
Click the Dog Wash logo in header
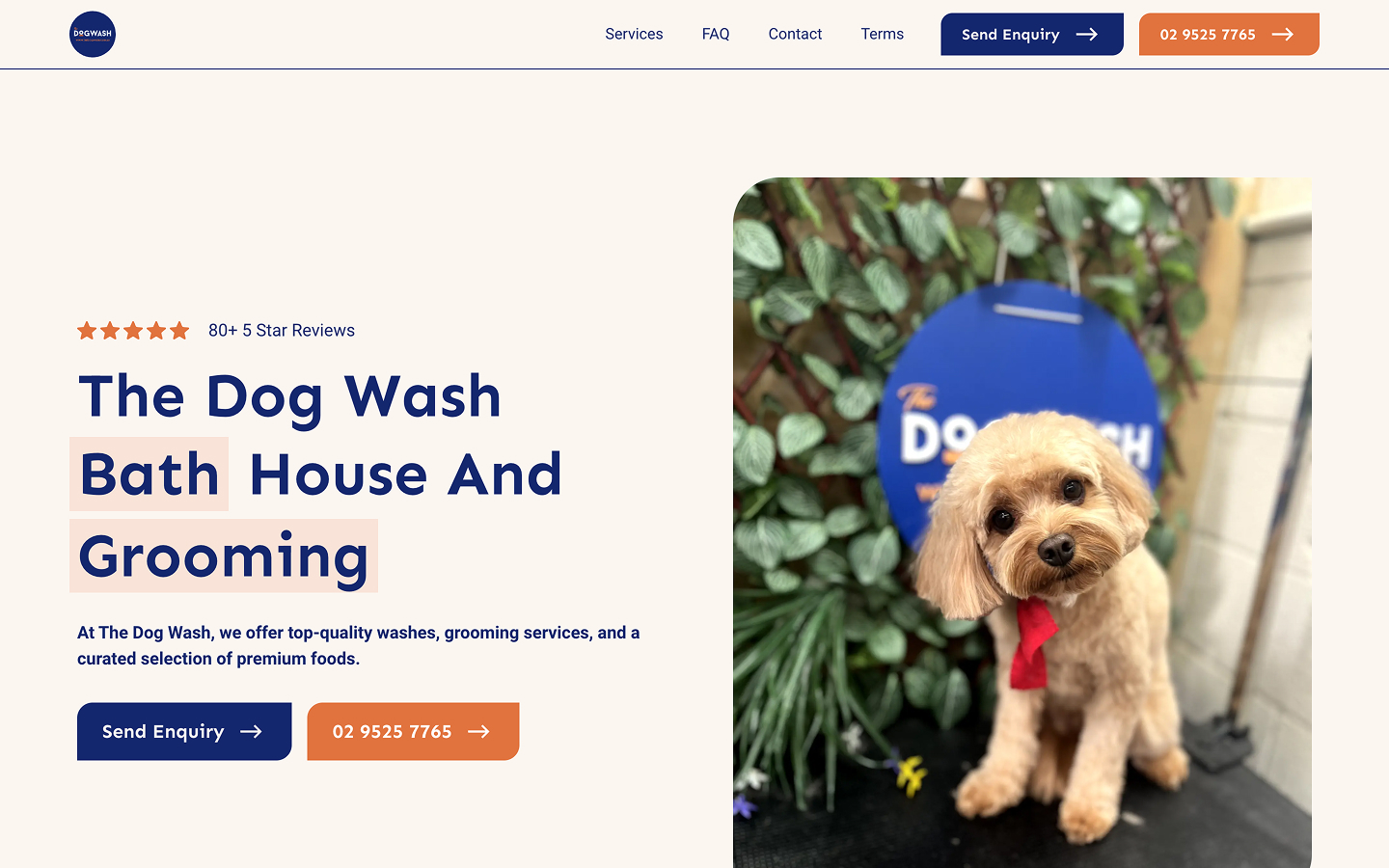tap(93, 34)
